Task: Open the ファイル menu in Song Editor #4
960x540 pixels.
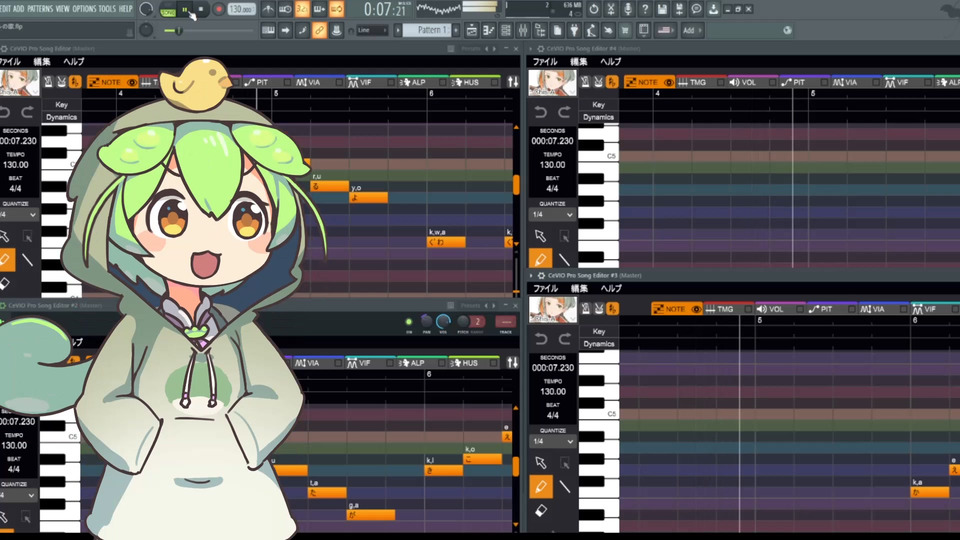Action: pos(545,62)
